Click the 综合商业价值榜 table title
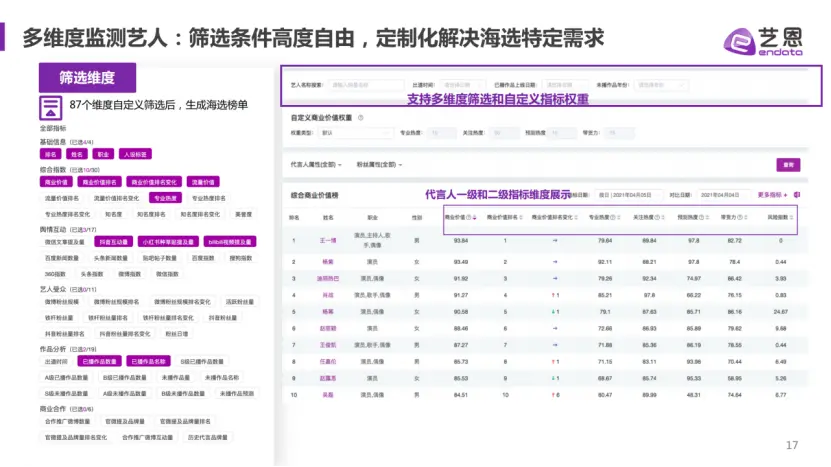Viewport: 831px width, 467px height. pos(314,196)
